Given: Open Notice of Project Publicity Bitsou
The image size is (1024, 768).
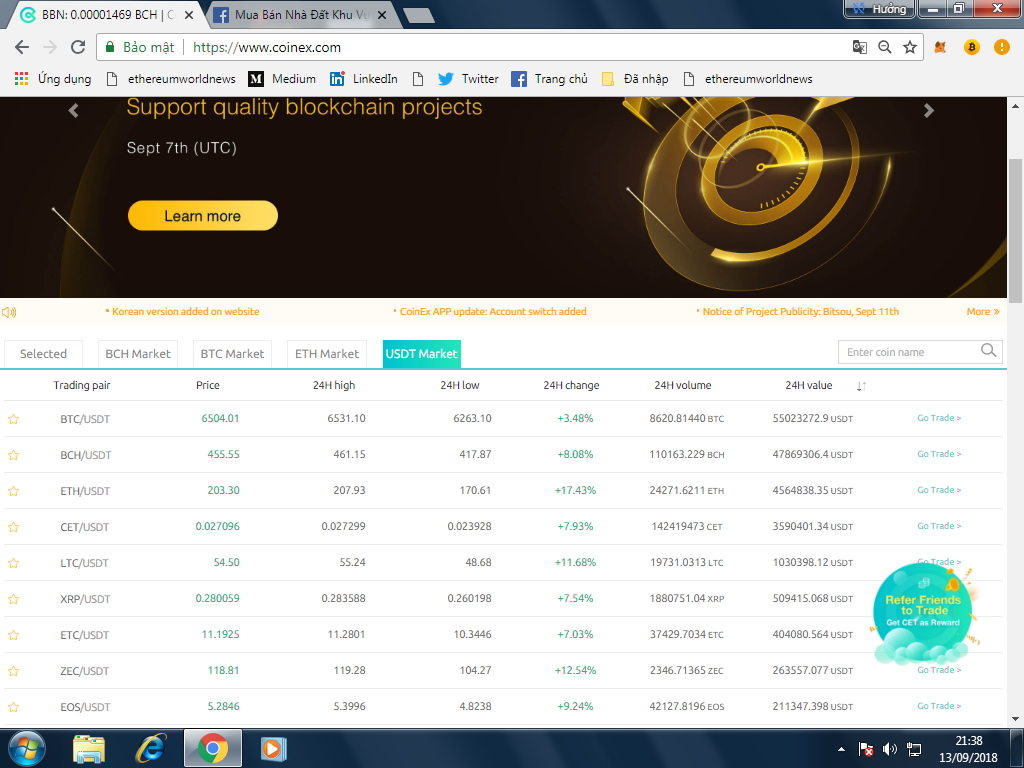Looking at the screenshot, I should pyautogui.click(x=801, y=312).
